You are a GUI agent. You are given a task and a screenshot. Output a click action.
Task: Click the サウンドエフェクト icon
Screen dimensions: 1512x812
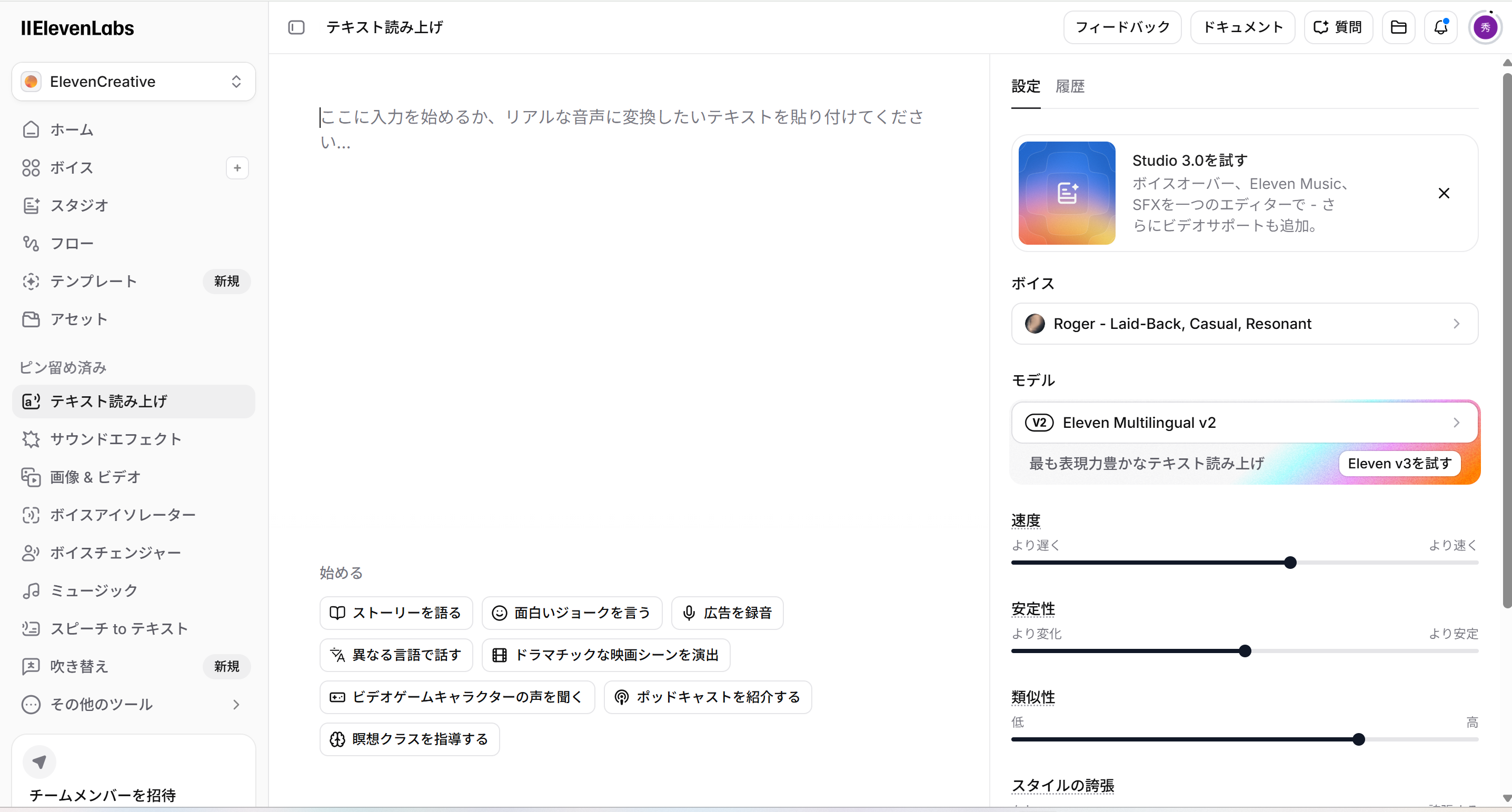point(31,439)
